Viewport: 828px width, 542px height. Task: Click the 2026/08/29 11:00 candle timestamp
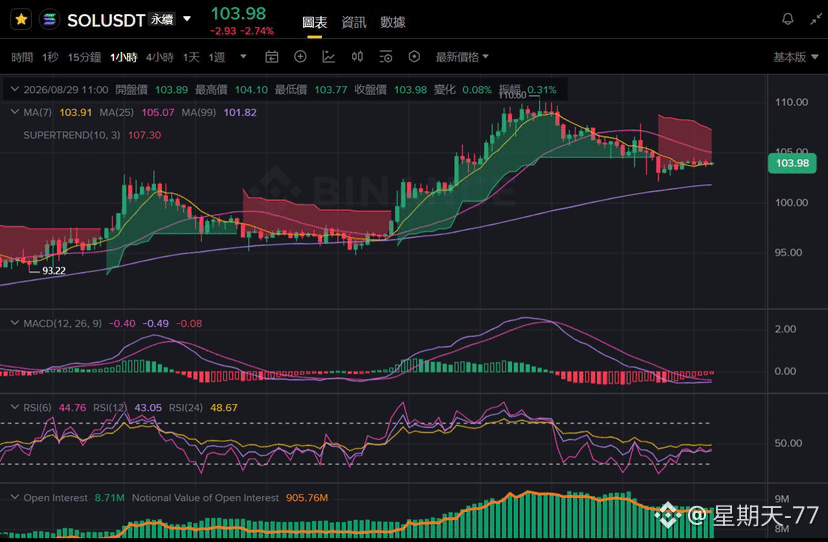click(66, 90)
